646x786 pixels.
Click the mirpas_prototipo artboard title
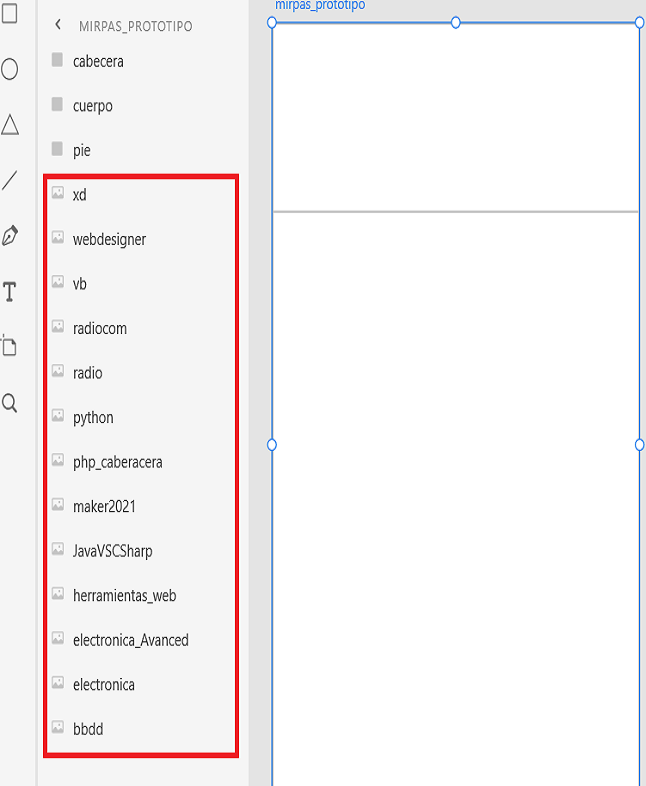(x=320, y=6)
